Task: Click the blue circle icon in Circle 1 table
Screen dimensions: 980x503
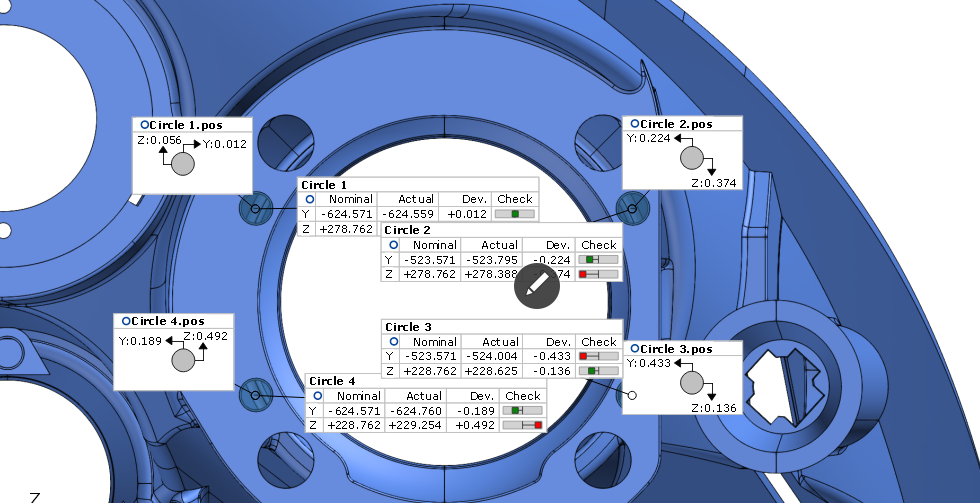Action: (309, 199)
